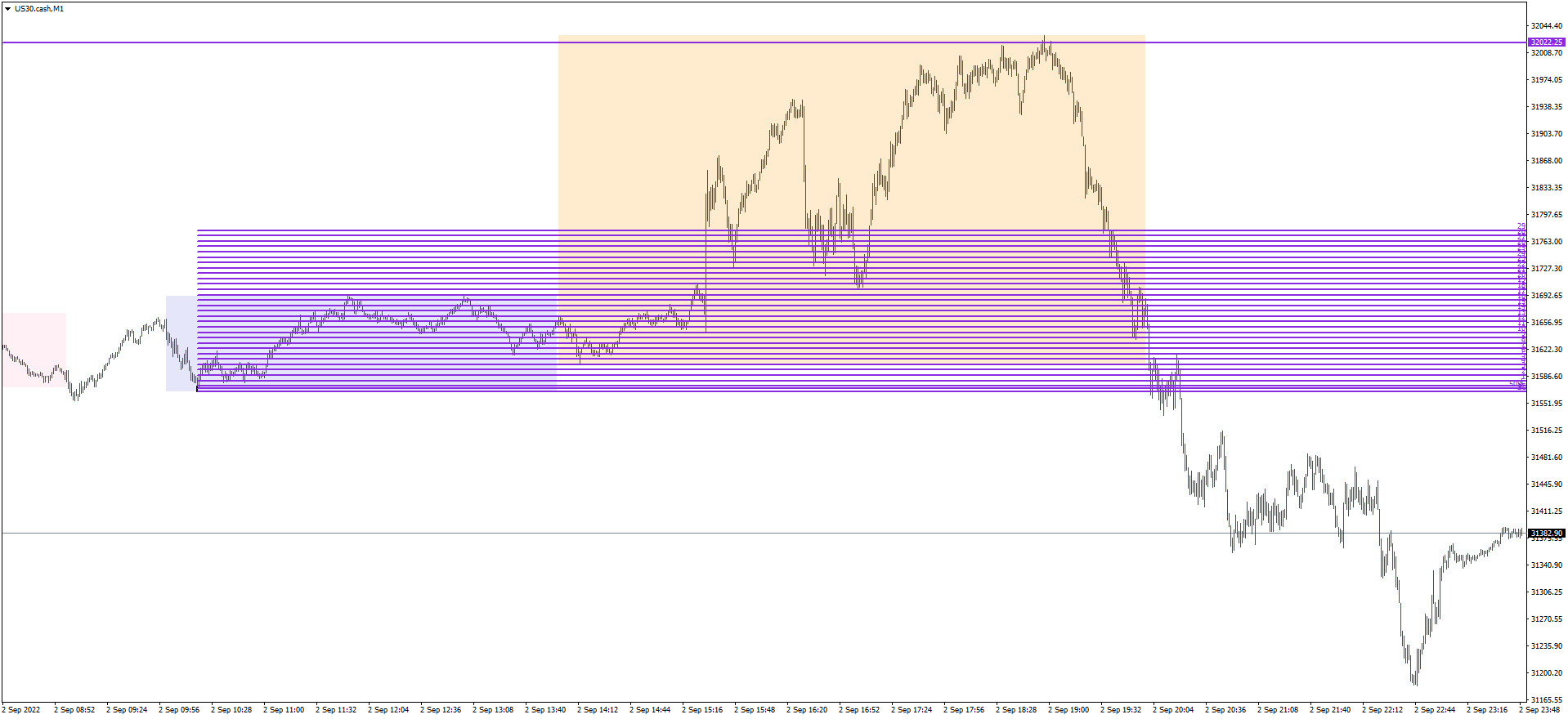Open the chart menu triangle beside US30.cash,M1
The height and width of the screenshot is (719, 1568).
click(7, 9)
